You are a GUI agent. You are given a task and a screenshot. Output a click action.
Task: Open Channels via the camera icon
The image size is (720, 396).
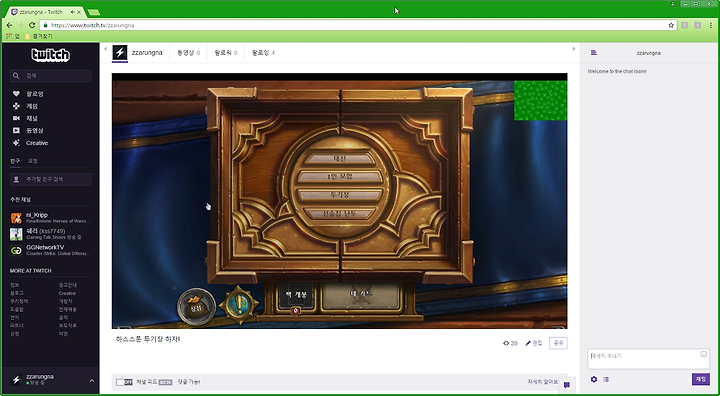click(16, 118)
